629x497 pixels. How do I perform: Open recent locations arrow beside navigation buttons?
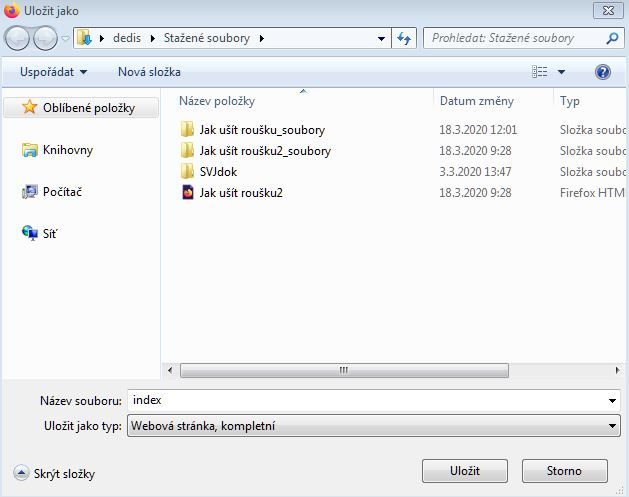coord(65,39)
